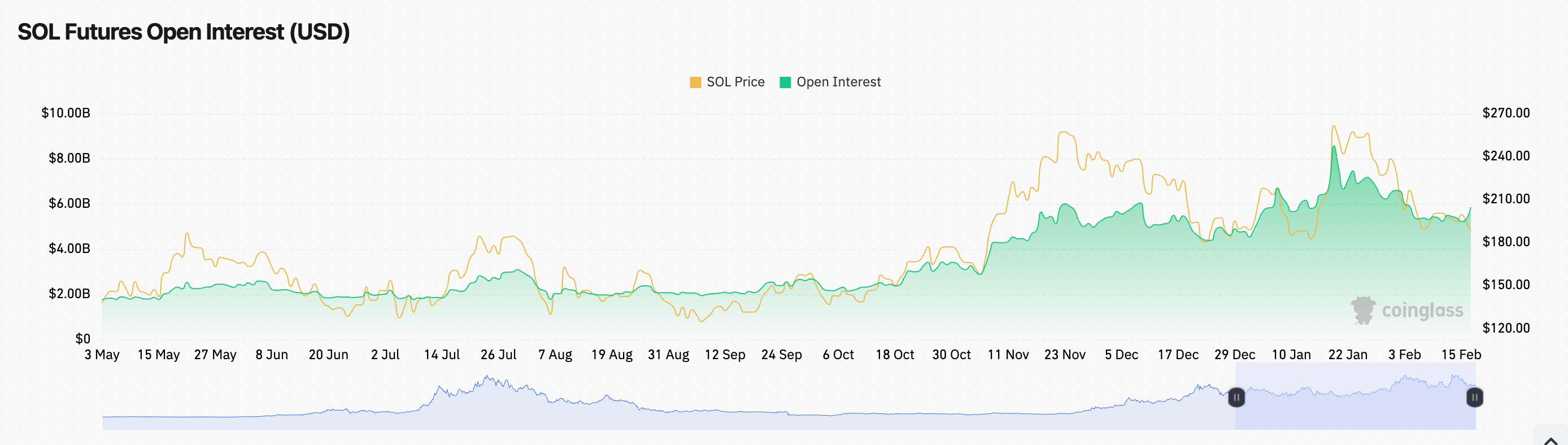The height and width of the screenshot is (445, 1568).
Task: Click the left range selector handle
Action: [1236, 398]
